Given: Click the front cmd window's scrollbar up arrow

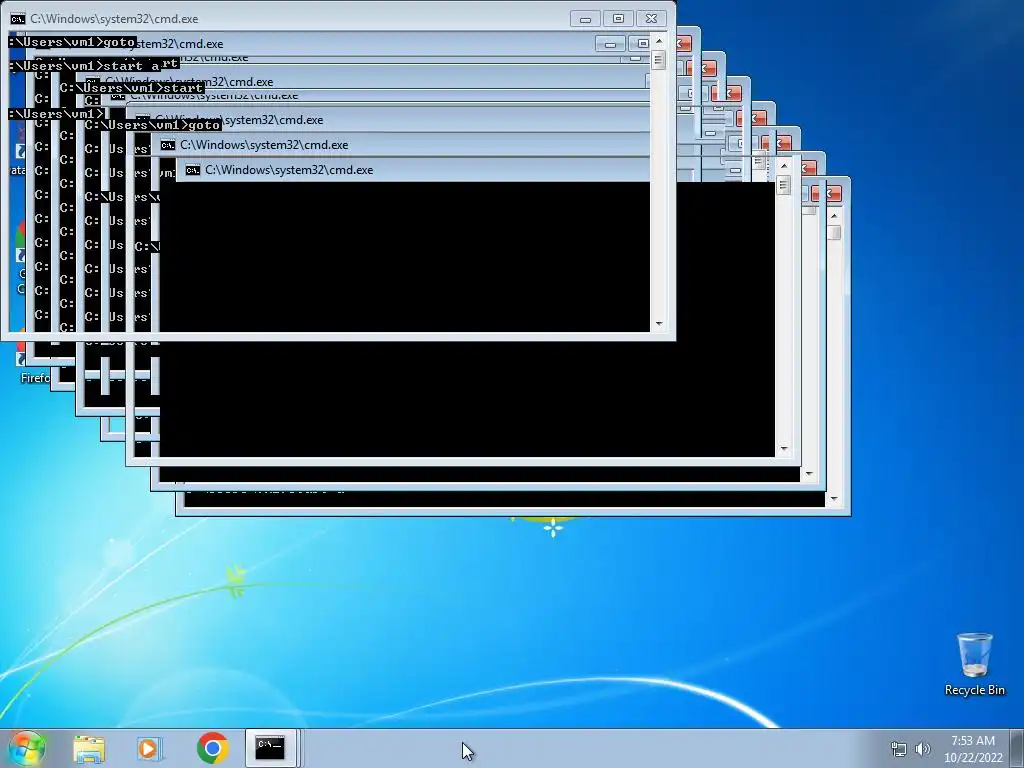Looking at the screenshot, I should [x=659, y=40].
